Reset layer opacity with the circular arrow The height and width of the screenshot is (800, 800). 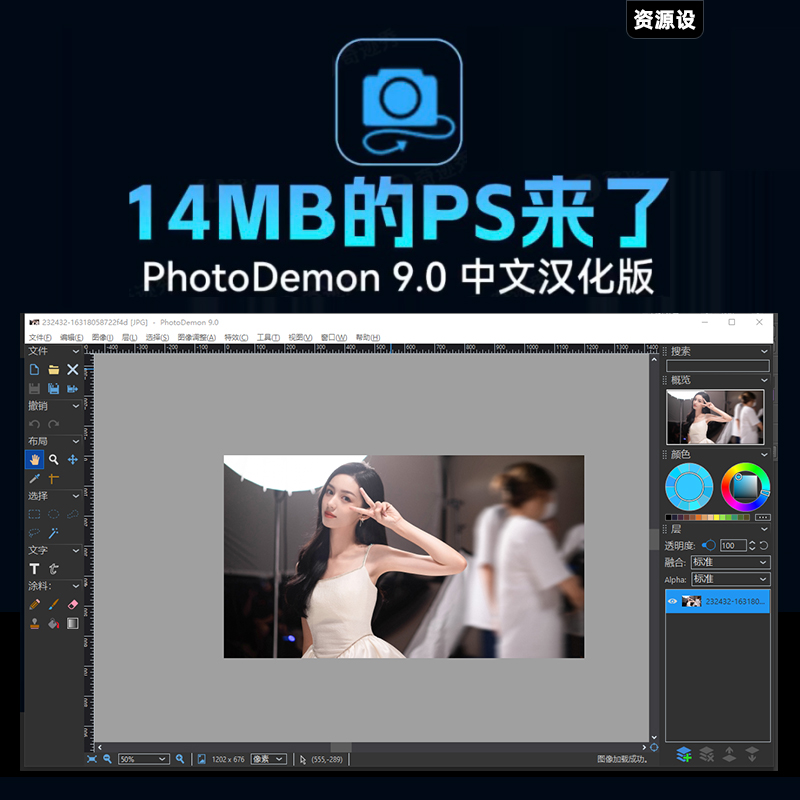pyautogui.click(x=764, y=545)
